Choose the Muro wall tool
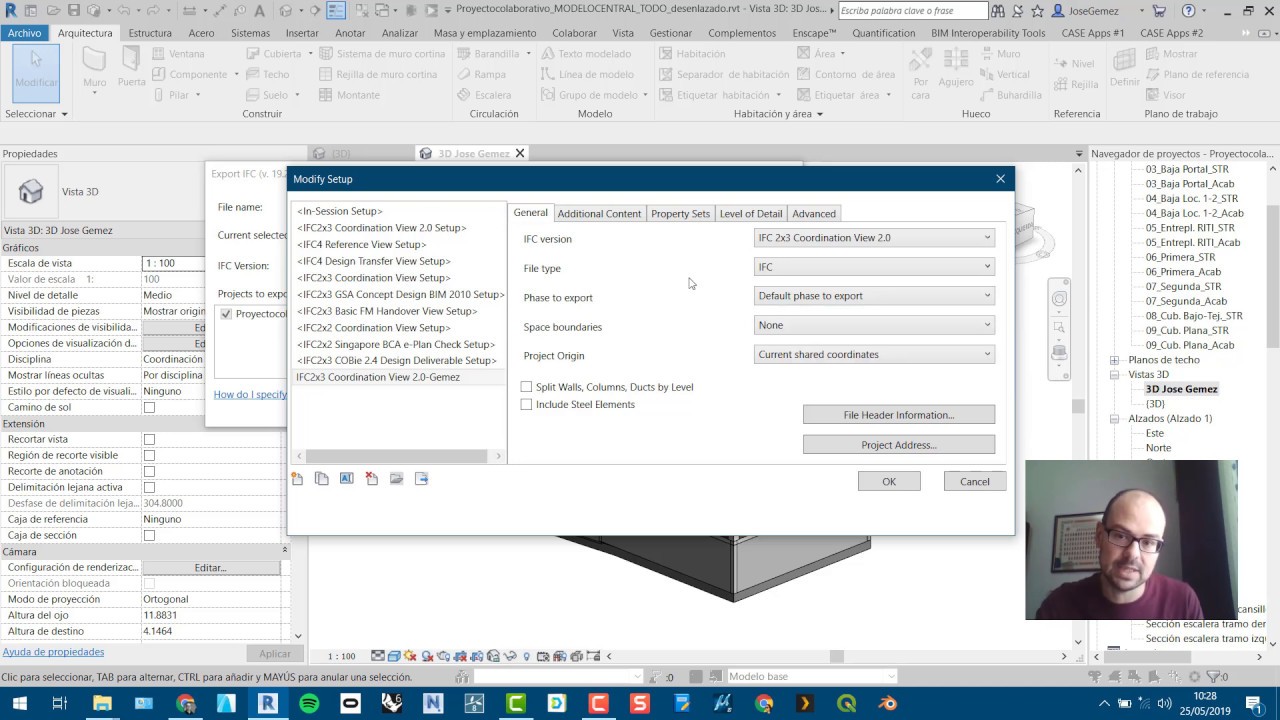 point(94,71)
